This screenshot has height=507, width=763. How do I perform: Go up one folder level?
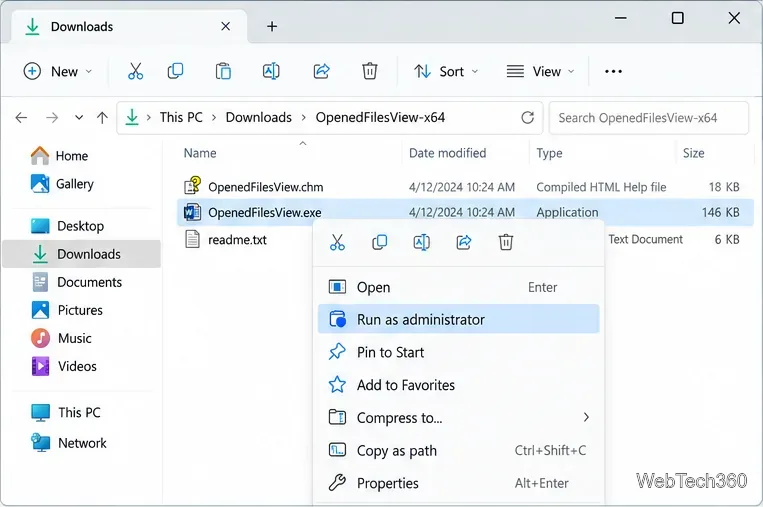[102, 117]
